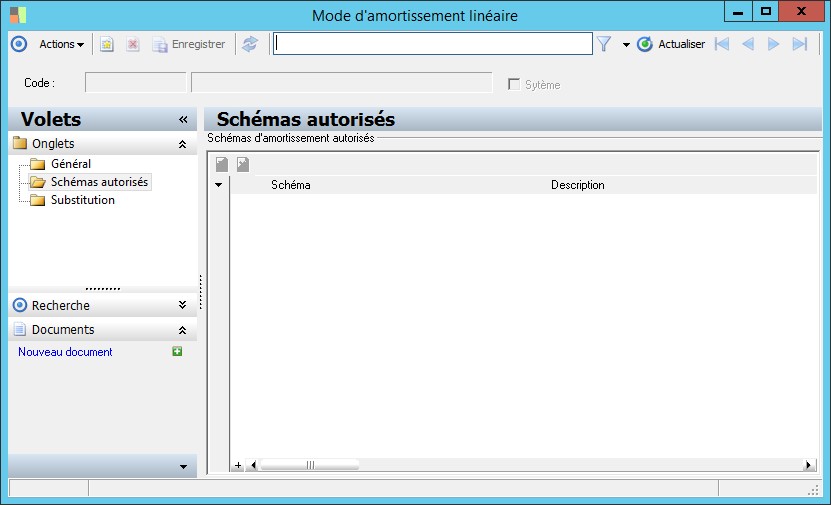
Task: Click the horizontal scrollbar right arrow
Action: [x=808, y=465]
